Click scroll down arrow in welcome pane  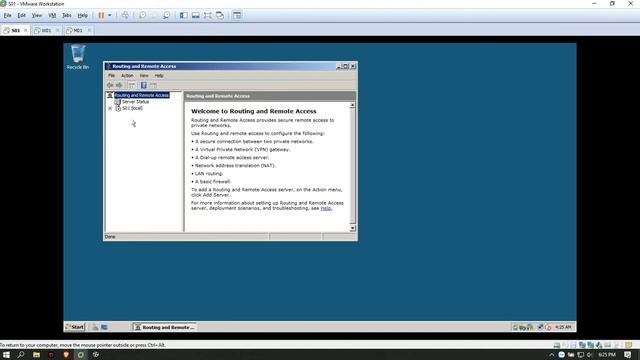click(x=352, y=228)
